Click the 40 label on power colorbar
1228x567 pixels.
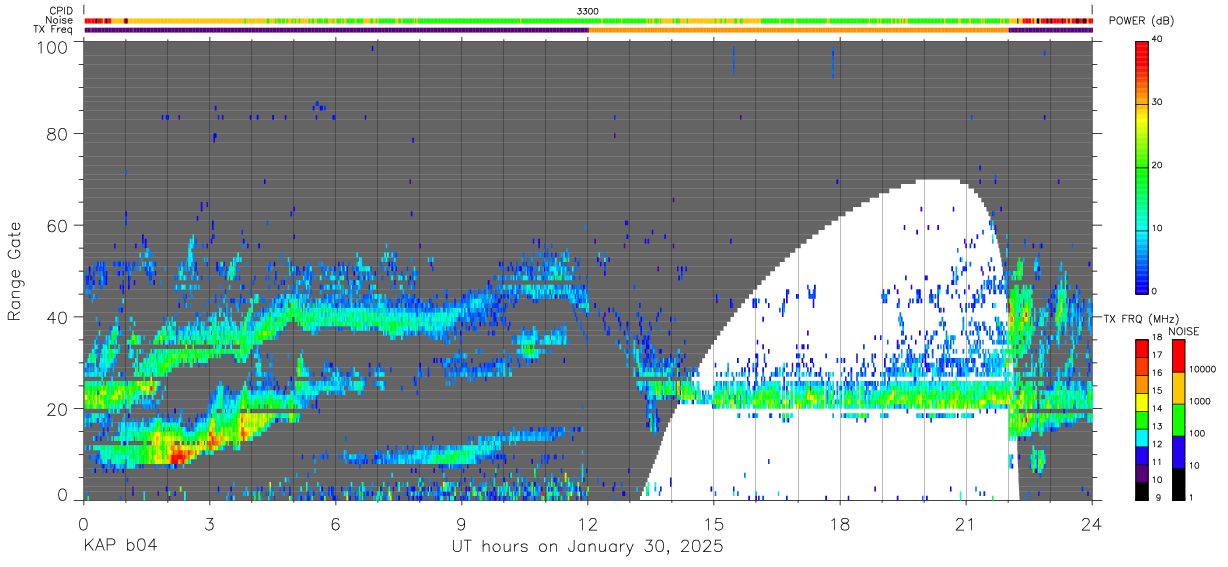pos(1158,39)
